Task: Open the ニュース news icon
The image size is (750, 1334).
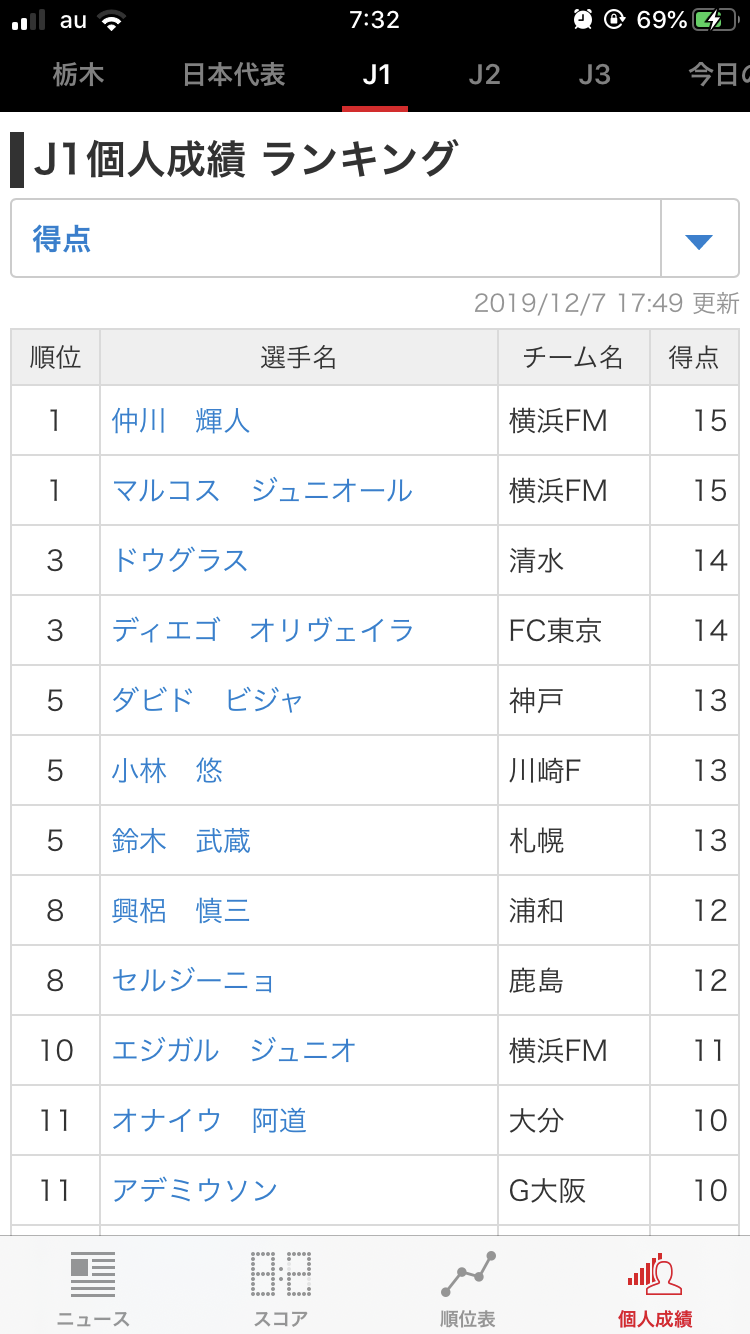Action: click(x=93, y=1275)
